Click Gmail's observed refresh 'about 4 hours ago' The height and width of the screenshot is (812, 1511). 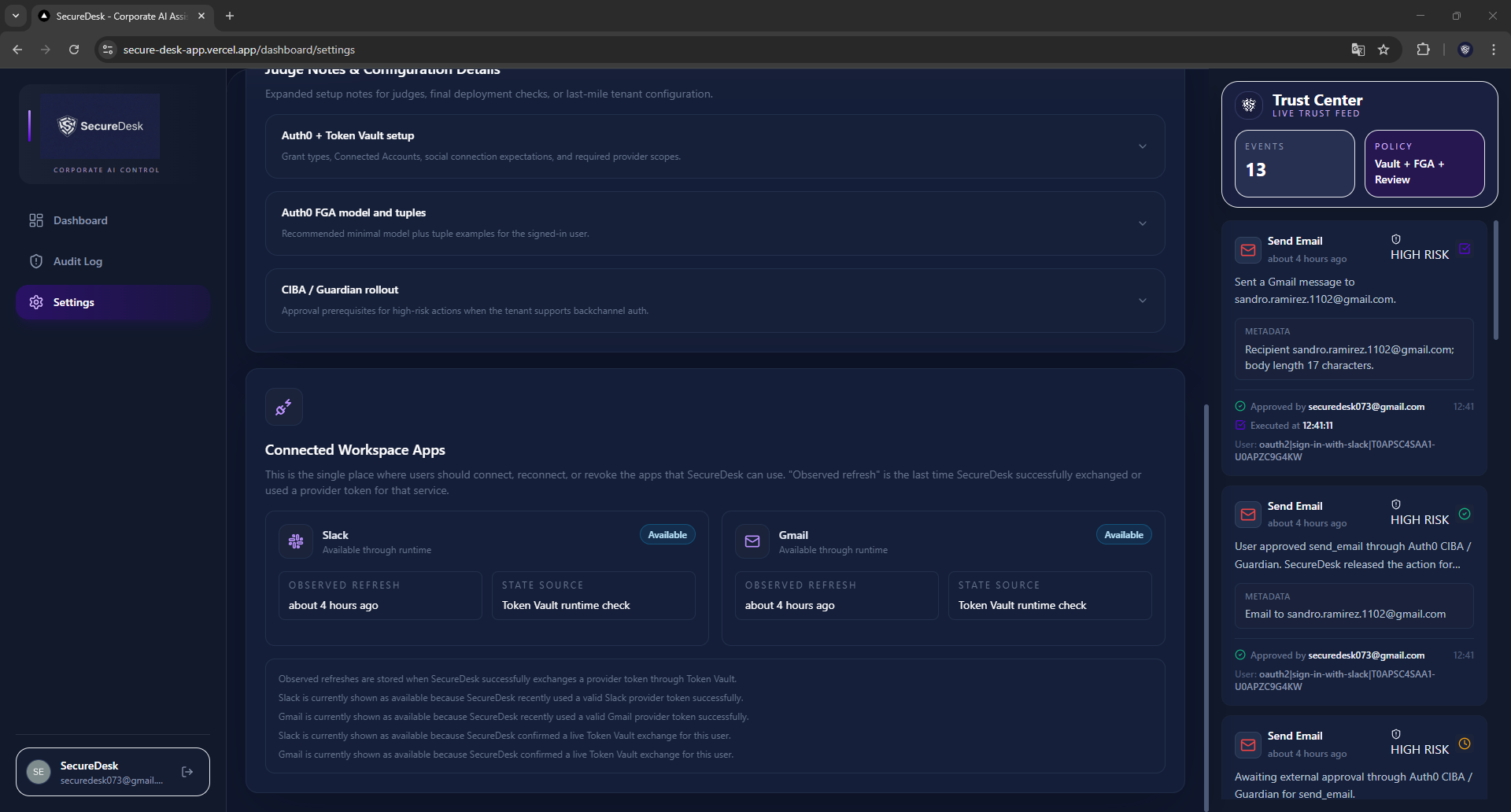[790, 605]
